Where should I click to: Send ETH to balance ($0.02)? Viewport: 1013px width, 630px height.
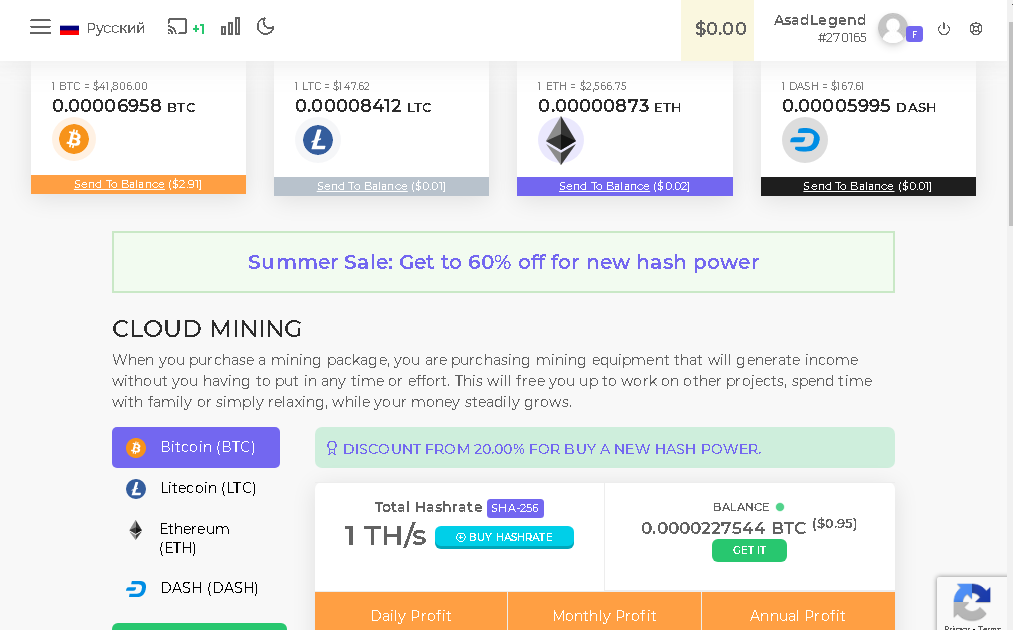tap(625, 186)
